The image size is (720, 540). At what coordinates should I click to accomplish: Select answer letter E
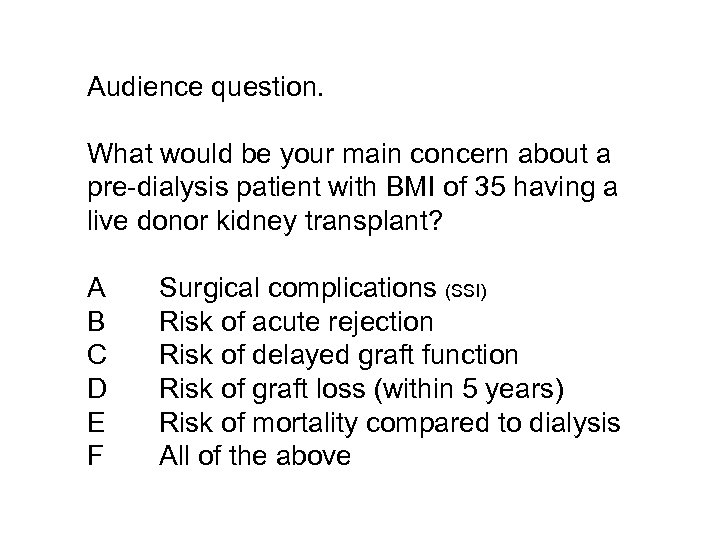point(97,423)
